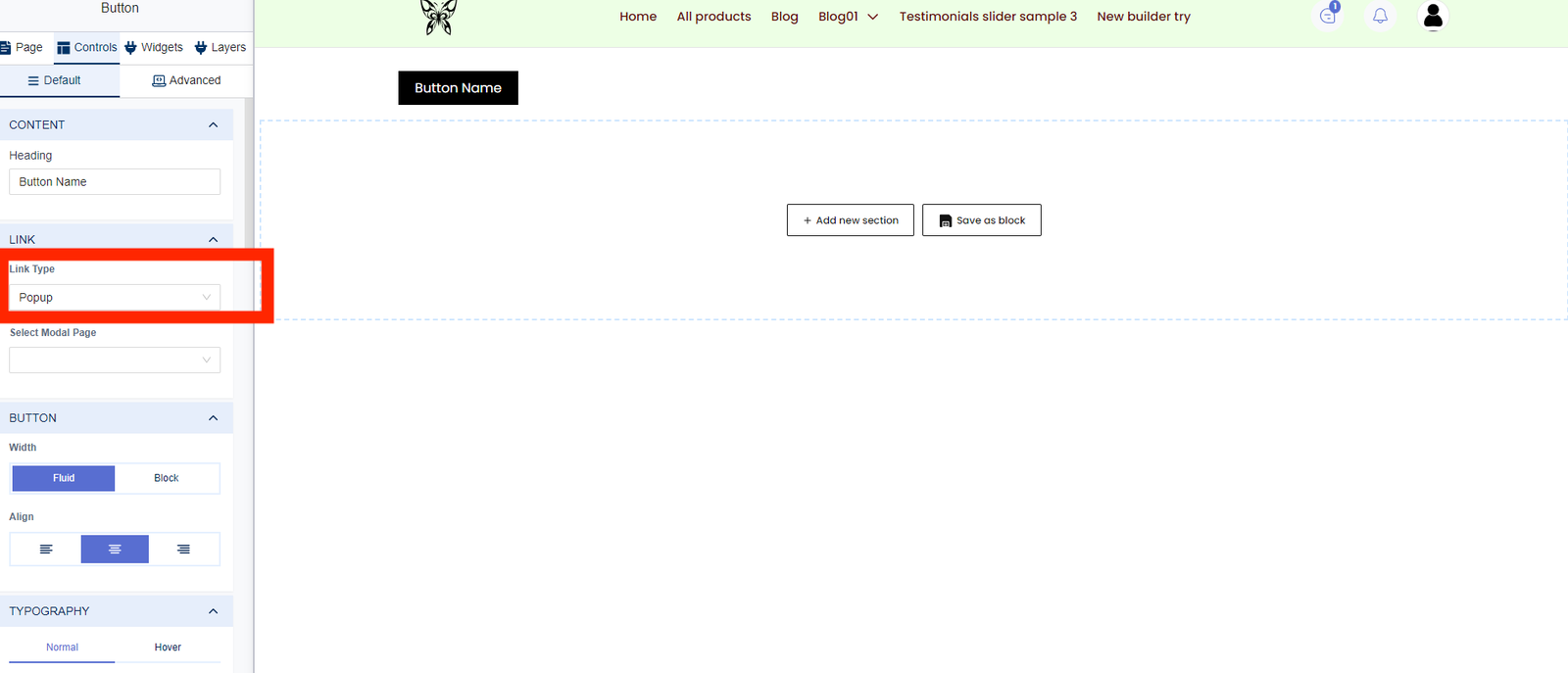This screenshot has width=1568, height=673.
Task: Click the Heading text input field
Action: pos(115,182)
